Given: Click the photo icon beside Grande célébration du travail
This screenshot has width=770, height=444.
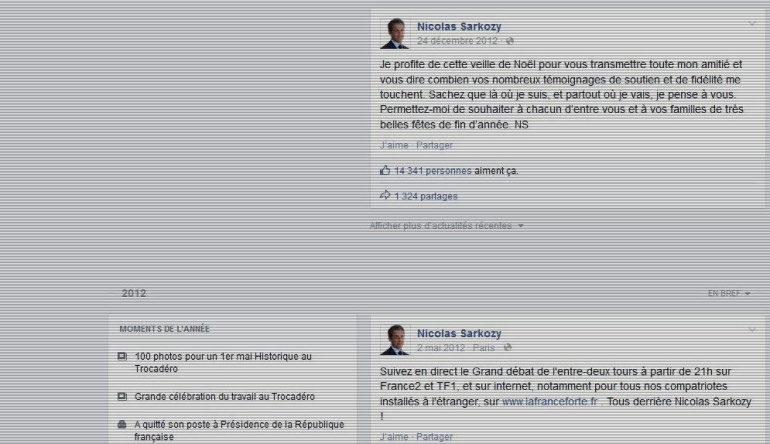Looking at the screenshot, I should [x=122, y=396].
